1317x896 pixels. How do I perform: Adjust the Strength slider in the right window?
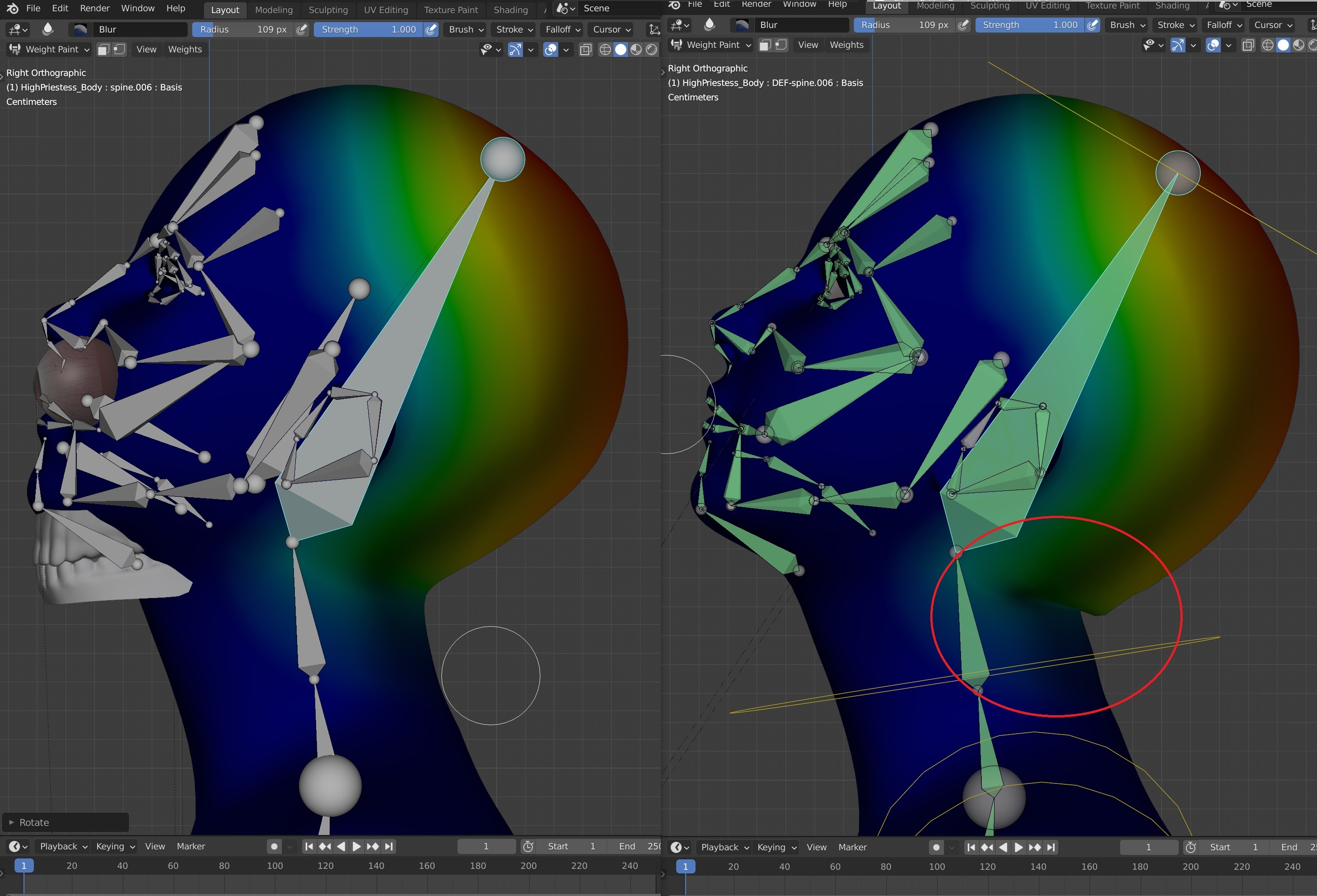1030,25
